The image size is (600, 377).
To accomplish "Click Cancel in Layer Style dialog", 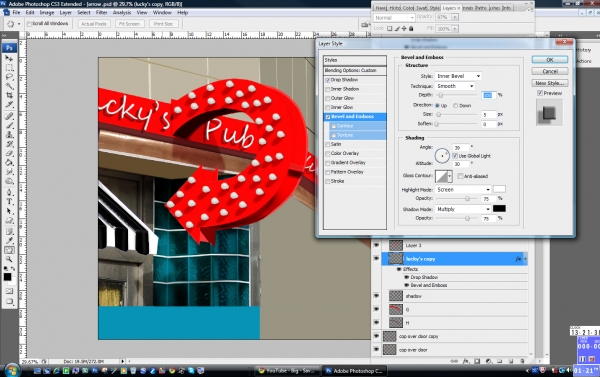I will (549, 71).
